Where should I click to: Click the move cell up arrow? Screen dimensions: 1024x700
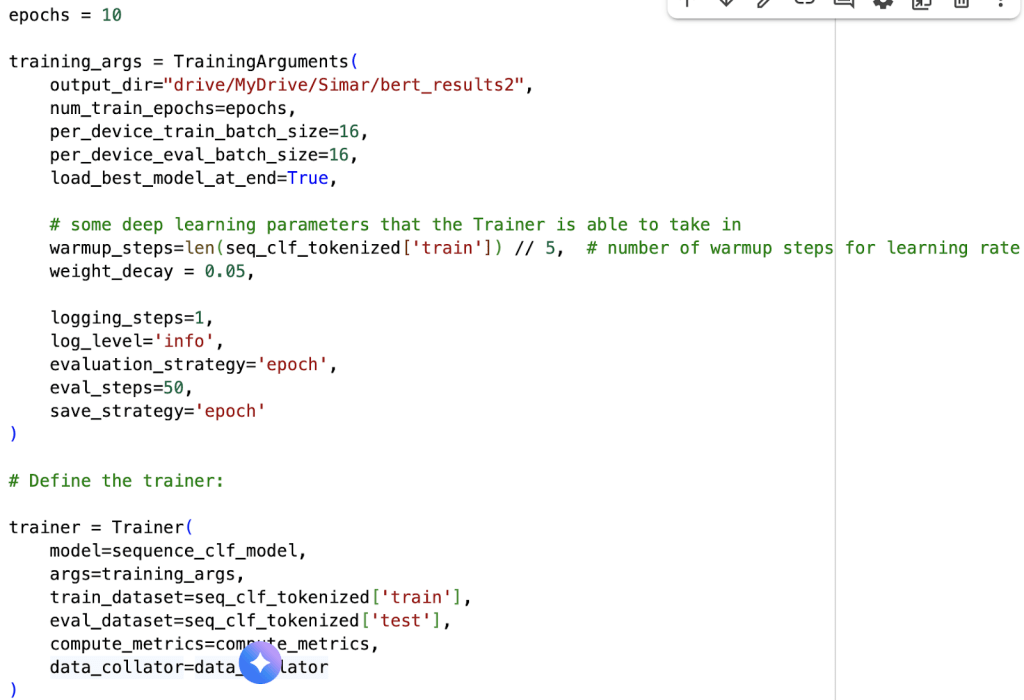click(687, 3)
